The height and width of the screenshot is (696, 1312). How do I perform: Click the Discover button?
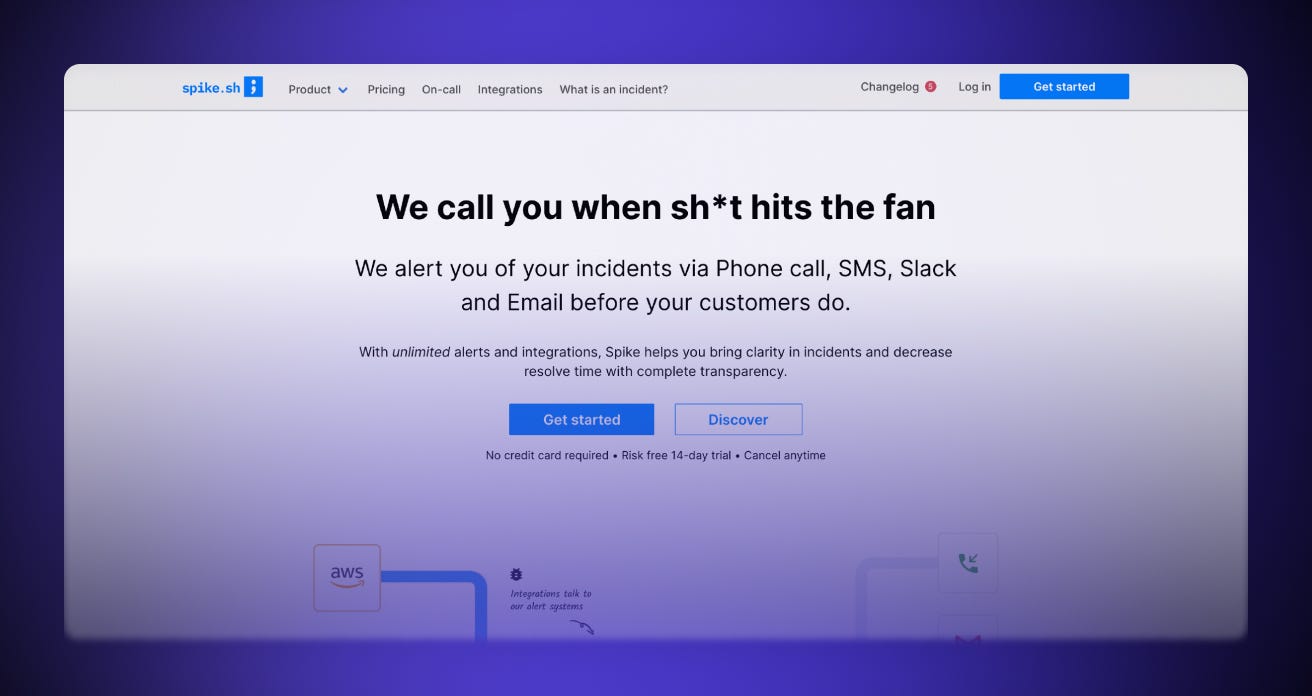pyautogui.click(x=738, y=419)
